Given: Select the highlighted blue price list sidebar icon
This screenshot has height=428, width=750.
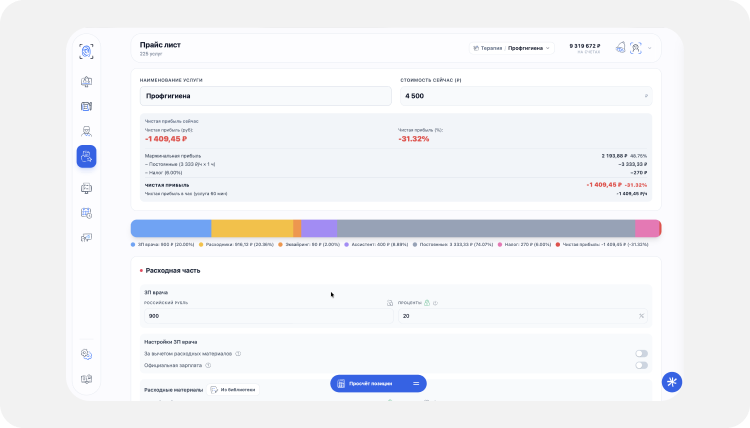Looking at the screenshot, I should (86, 156).
